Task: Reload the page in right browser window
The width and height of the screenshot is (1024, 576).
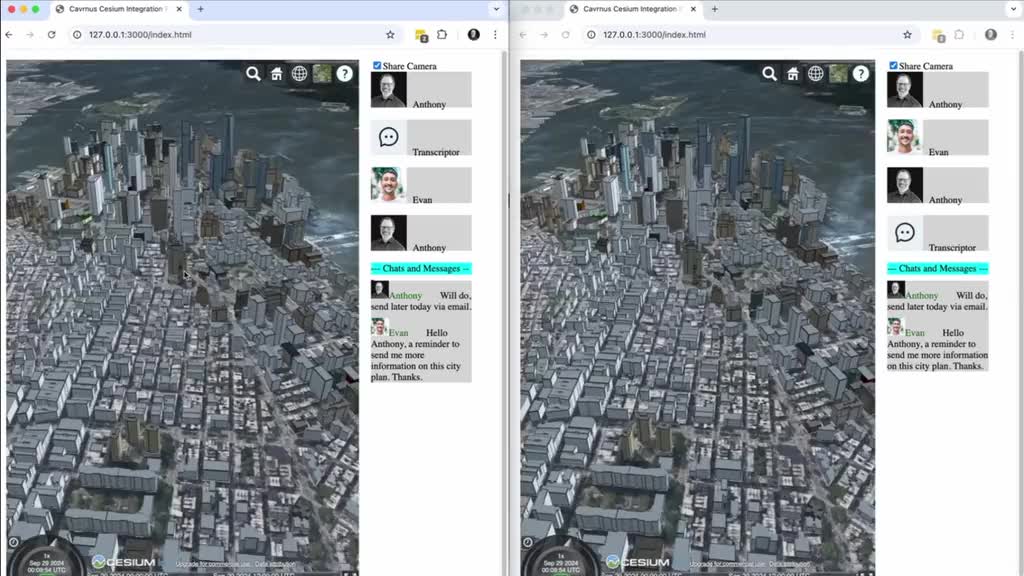Action: pos(566,35)
